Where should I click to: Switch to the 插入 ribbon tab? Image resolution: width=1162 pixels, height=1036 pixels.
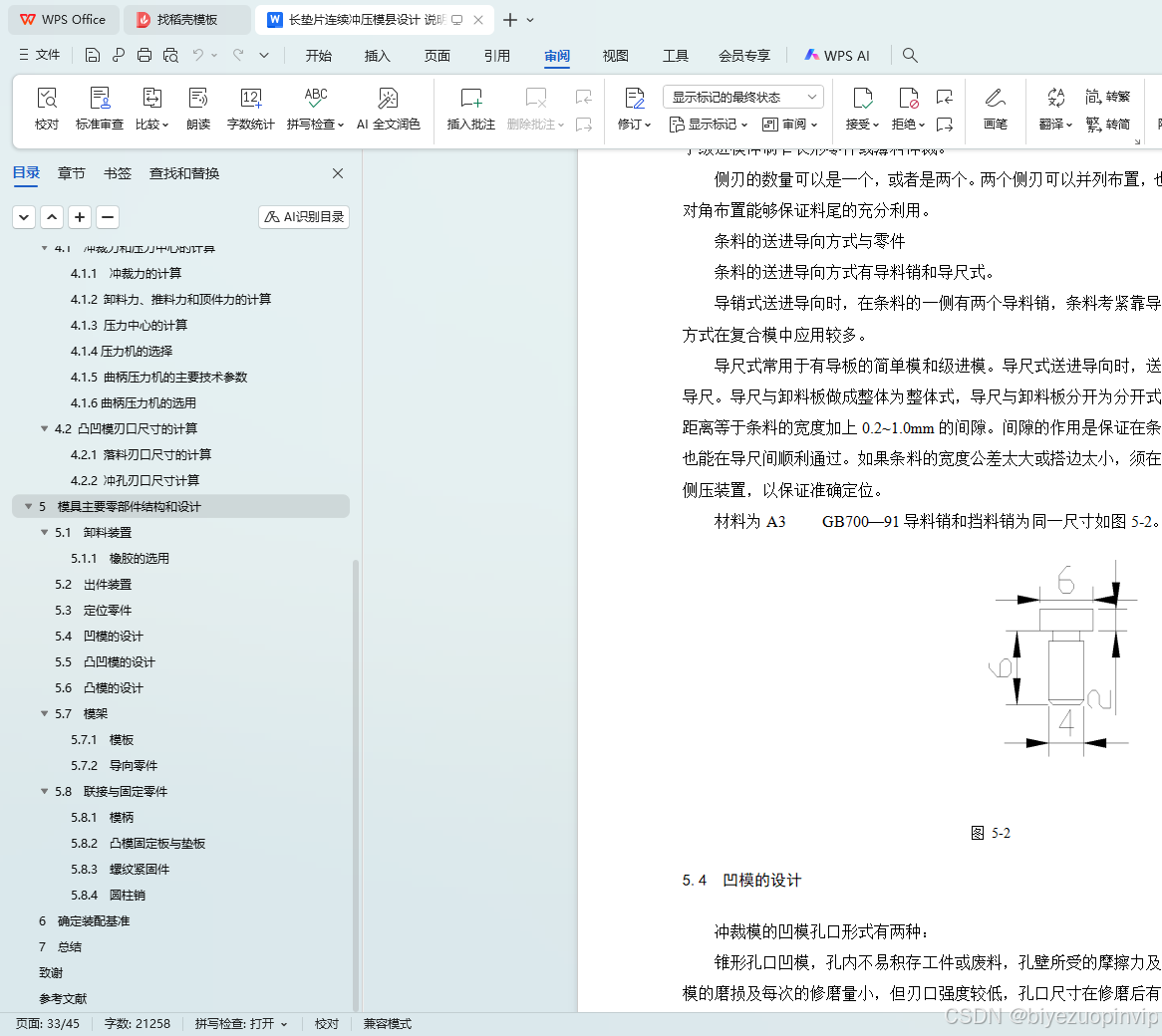(378, 56)
